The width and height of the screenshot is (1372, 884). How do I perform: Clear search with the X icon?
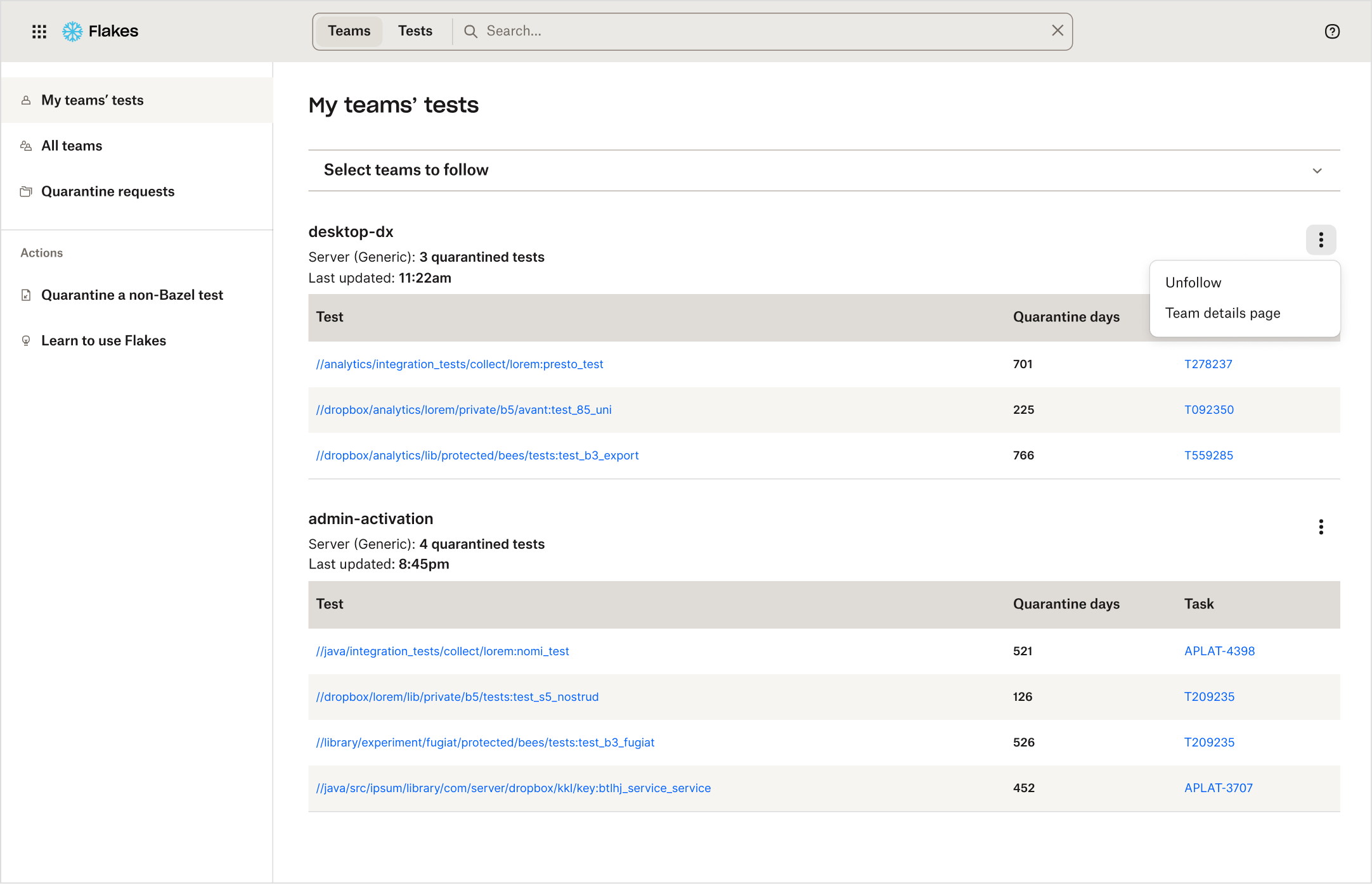pos(1058,30)
